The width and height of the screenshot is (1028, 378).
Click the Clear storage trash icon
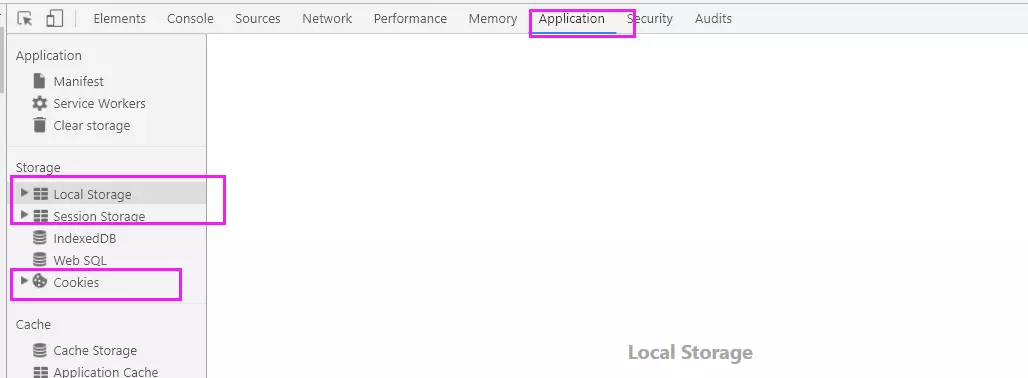(x=40, y=125)
